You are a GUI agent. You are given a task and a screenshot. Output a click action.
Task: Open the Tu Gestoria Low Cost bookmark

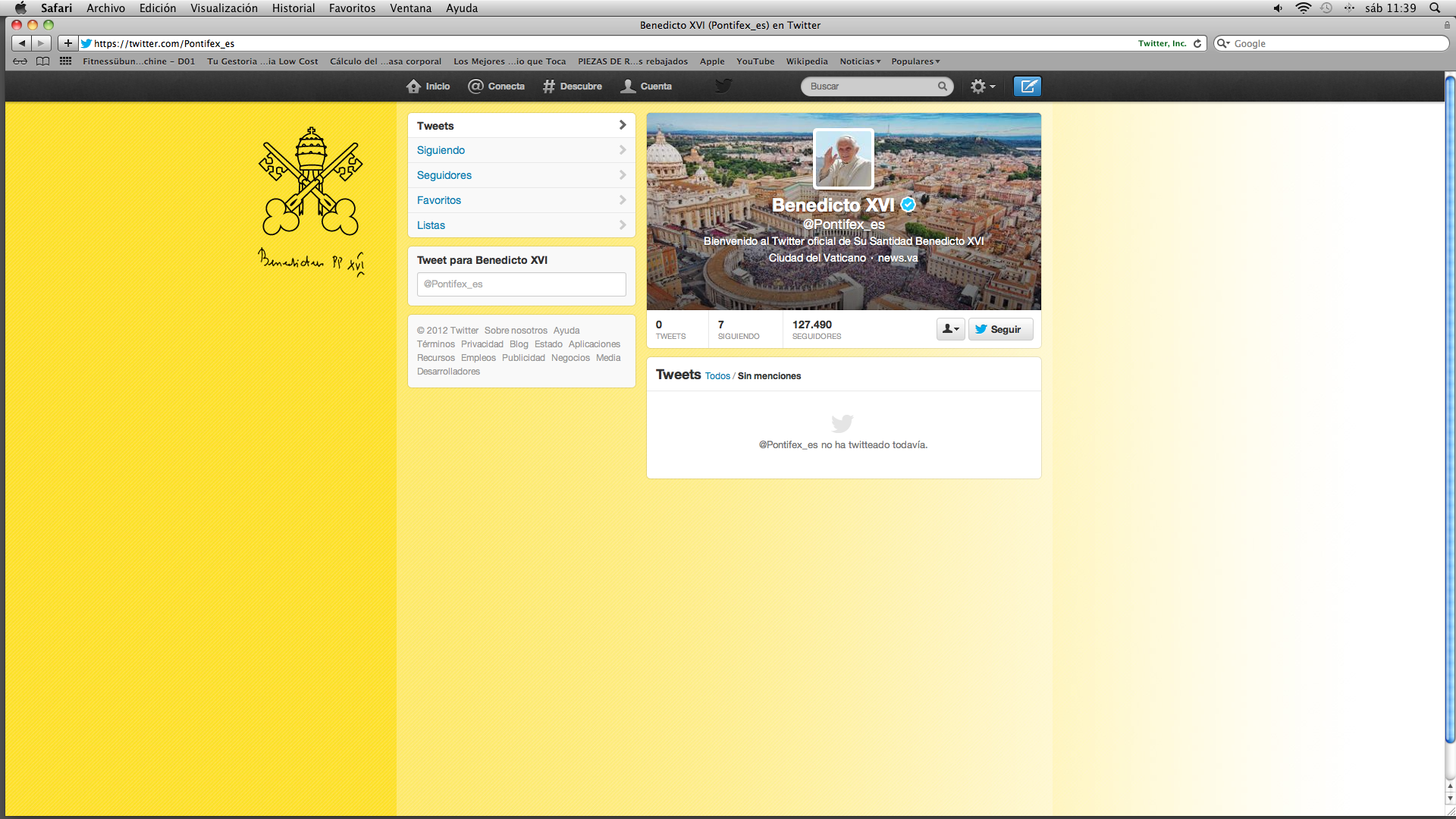point(262,61)
